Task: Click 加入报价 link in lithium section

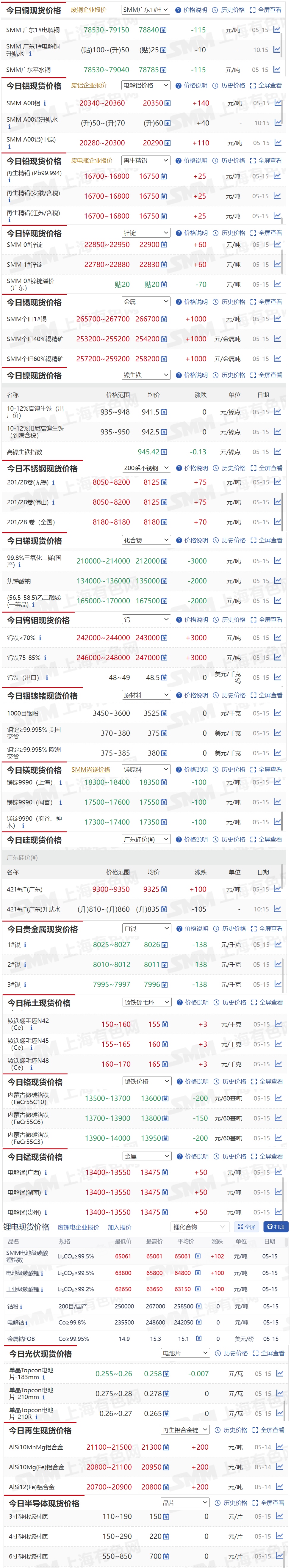Action: [119, 1227]
